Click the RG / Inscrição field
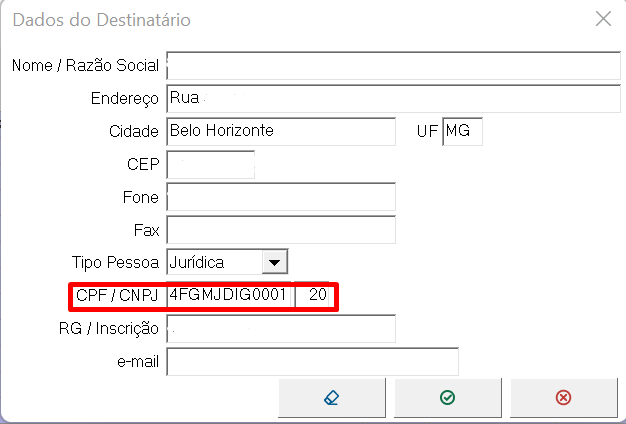 [281, 328]
